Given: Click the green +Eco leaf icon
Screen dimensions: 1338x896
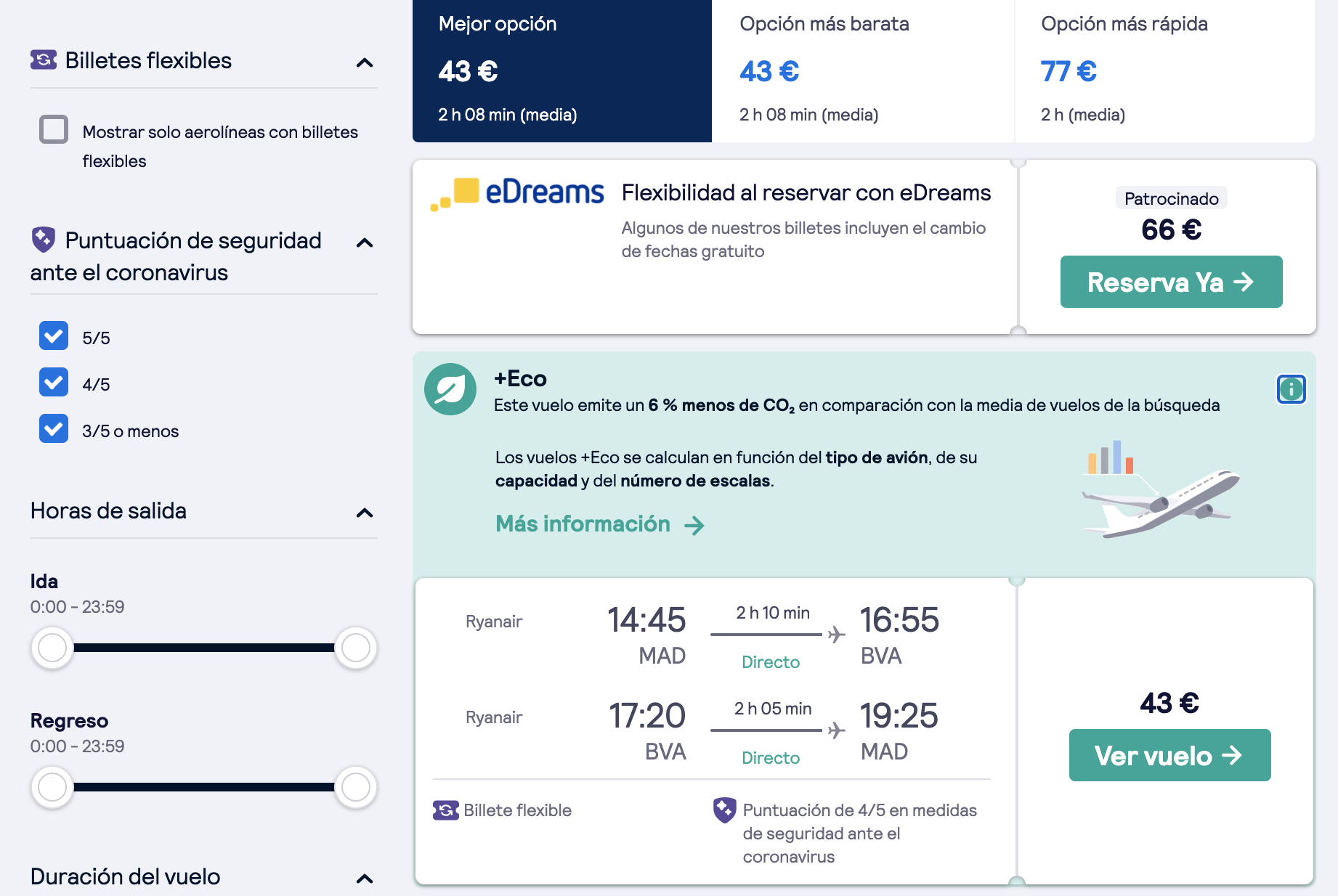Looking at the screenshot, I should (x=450, y=389).
